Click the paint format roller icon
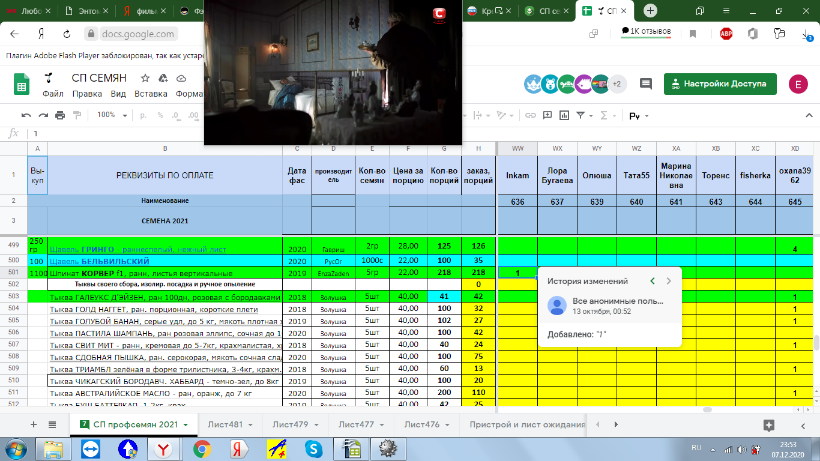This screenshot has height=461, width=820. tap(79, 115)
